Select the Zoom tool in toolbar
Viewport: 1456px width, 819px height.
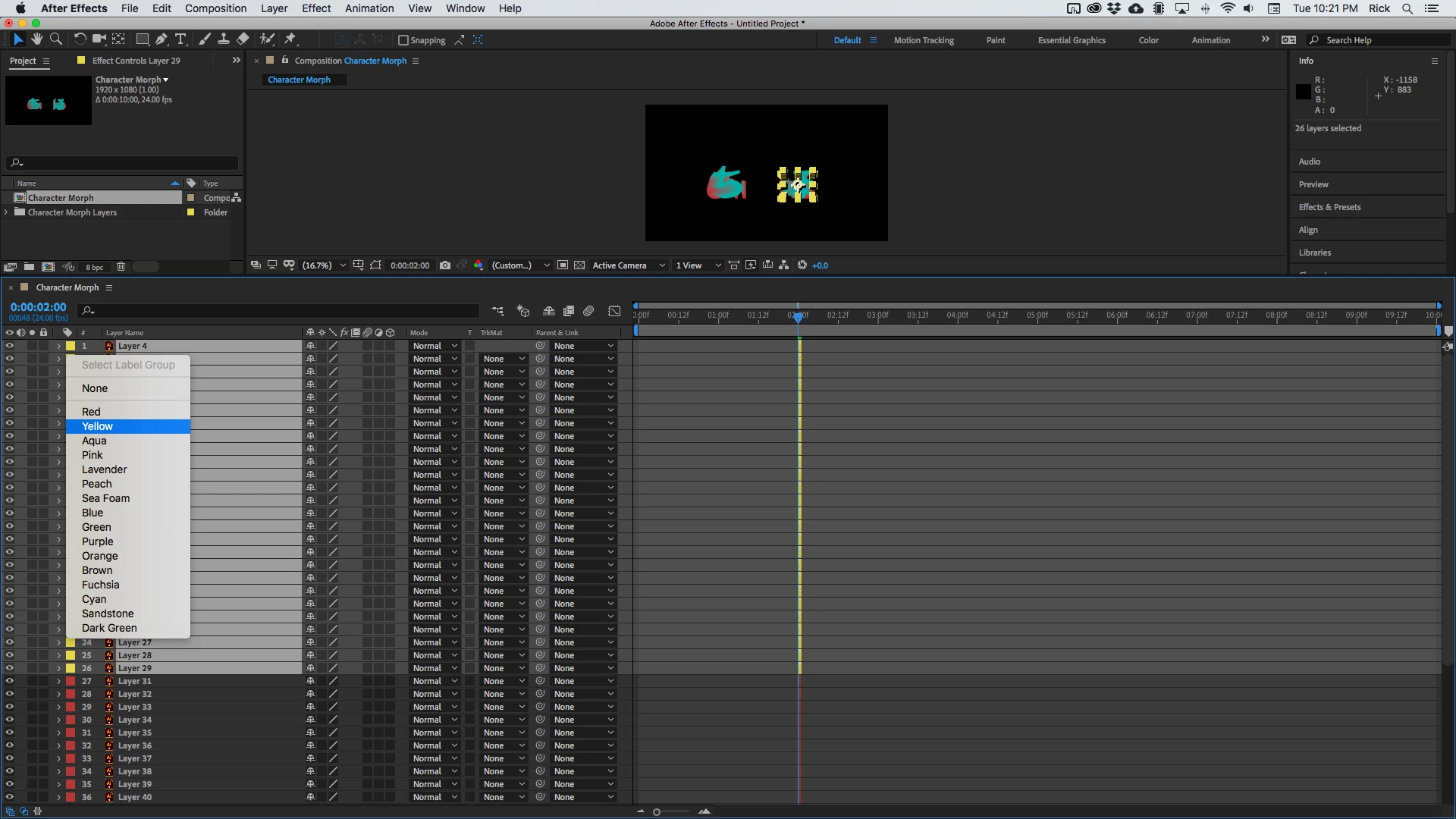point(55,39)
